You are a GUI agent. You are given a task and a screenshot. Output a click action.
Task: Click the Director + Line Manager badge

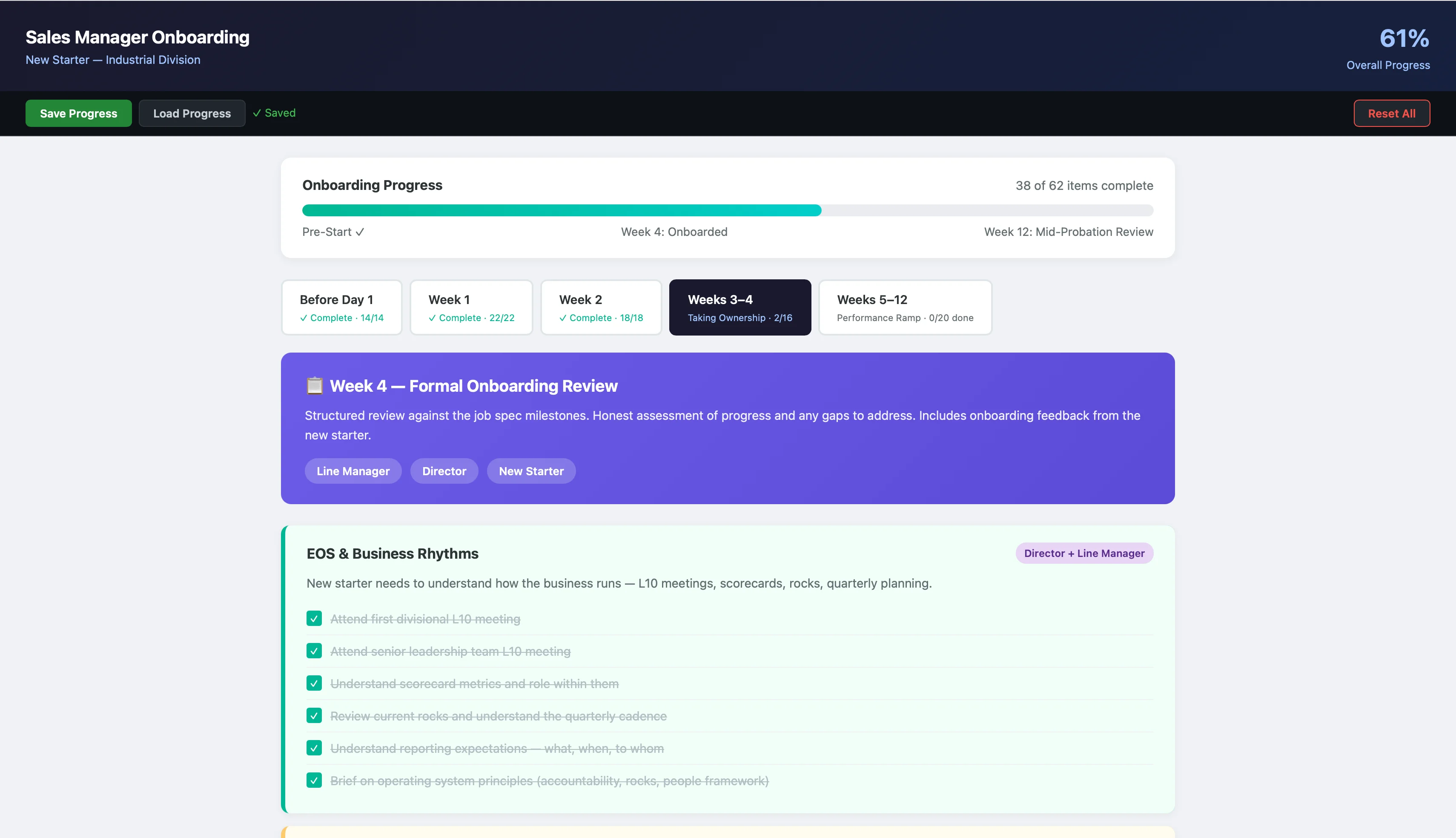1083,553
